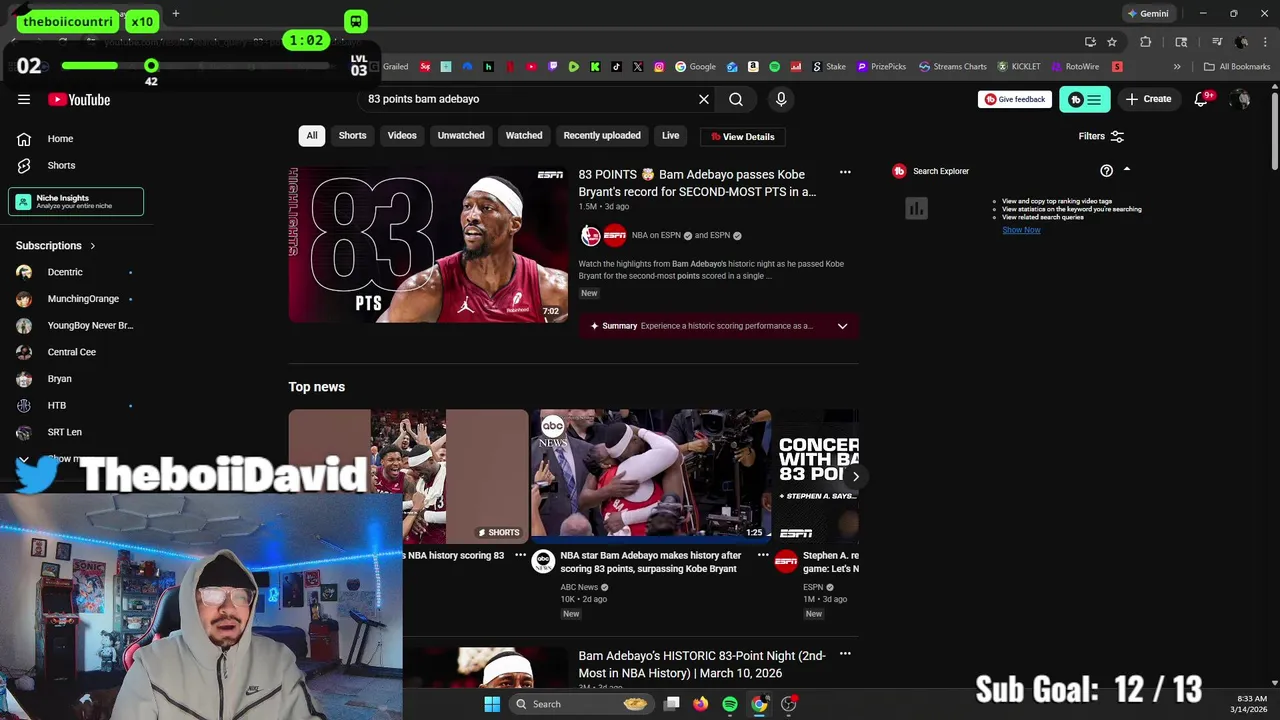Click the TubeBuddy green menu button
The image size is (1280, 720).
[x=1084, y=99]
